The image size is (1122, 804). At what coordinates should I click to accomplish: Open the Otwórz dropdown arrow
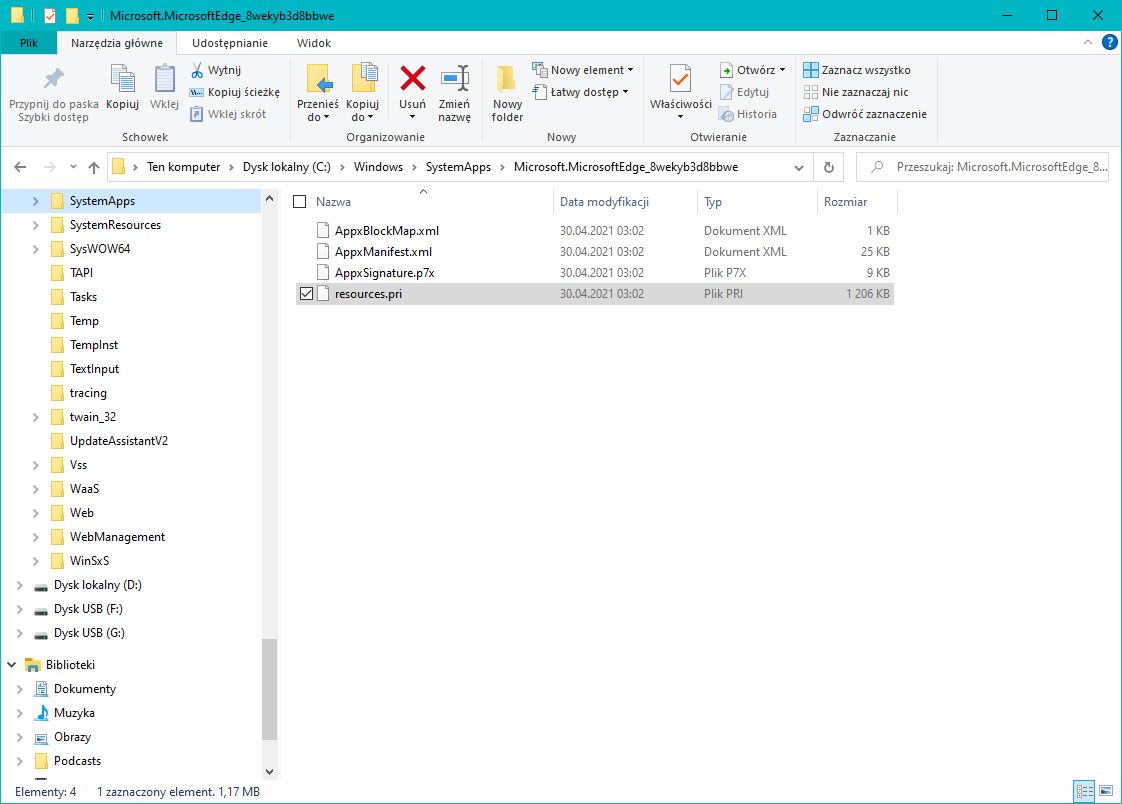[x=782, y=70]
